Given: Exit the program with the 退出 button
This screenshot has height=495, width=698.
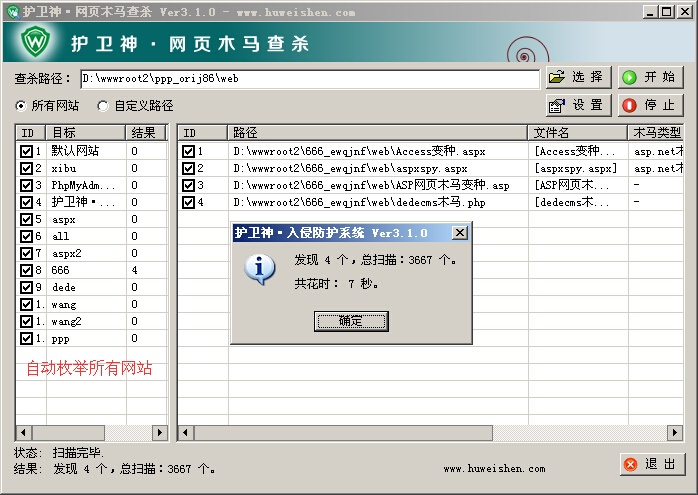Looking at the screenshot, I should pos(652,464).
